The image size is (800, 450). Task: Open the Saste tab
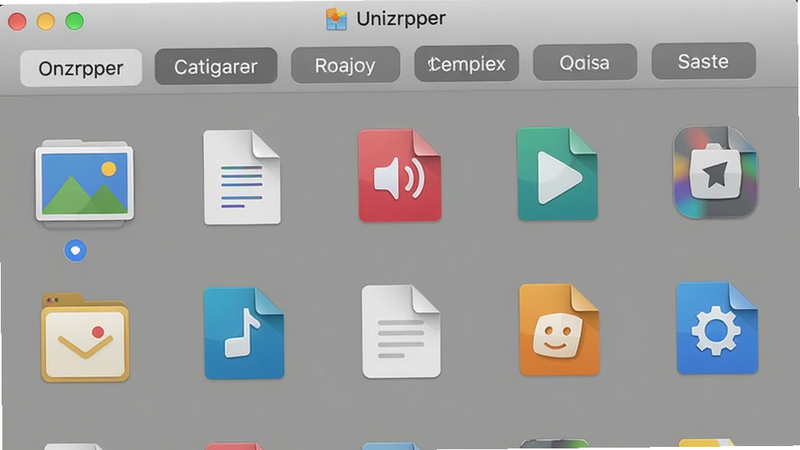tap(704, 61)
